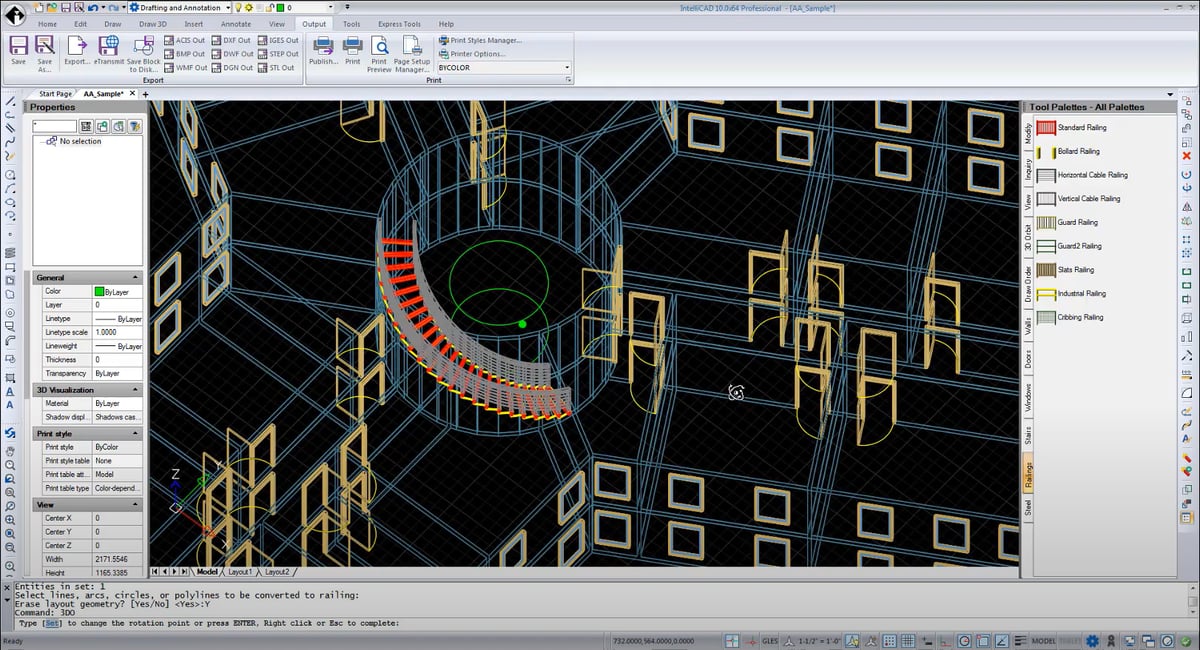Open the Express Tools ribbon tab
Image resolution: width=1200 pixels, height=650 pixels.
click(398, 24)
